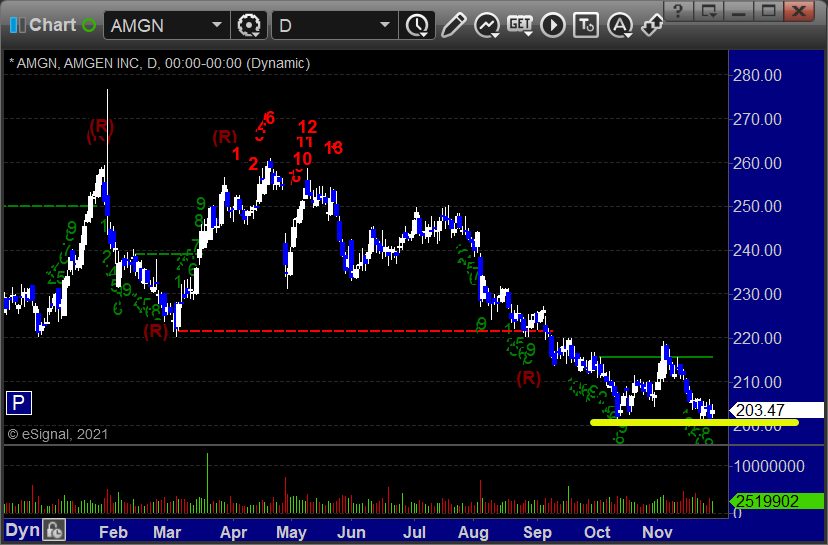Open the help question mark button
828x545 pixels.
click(x=678, y=11)
